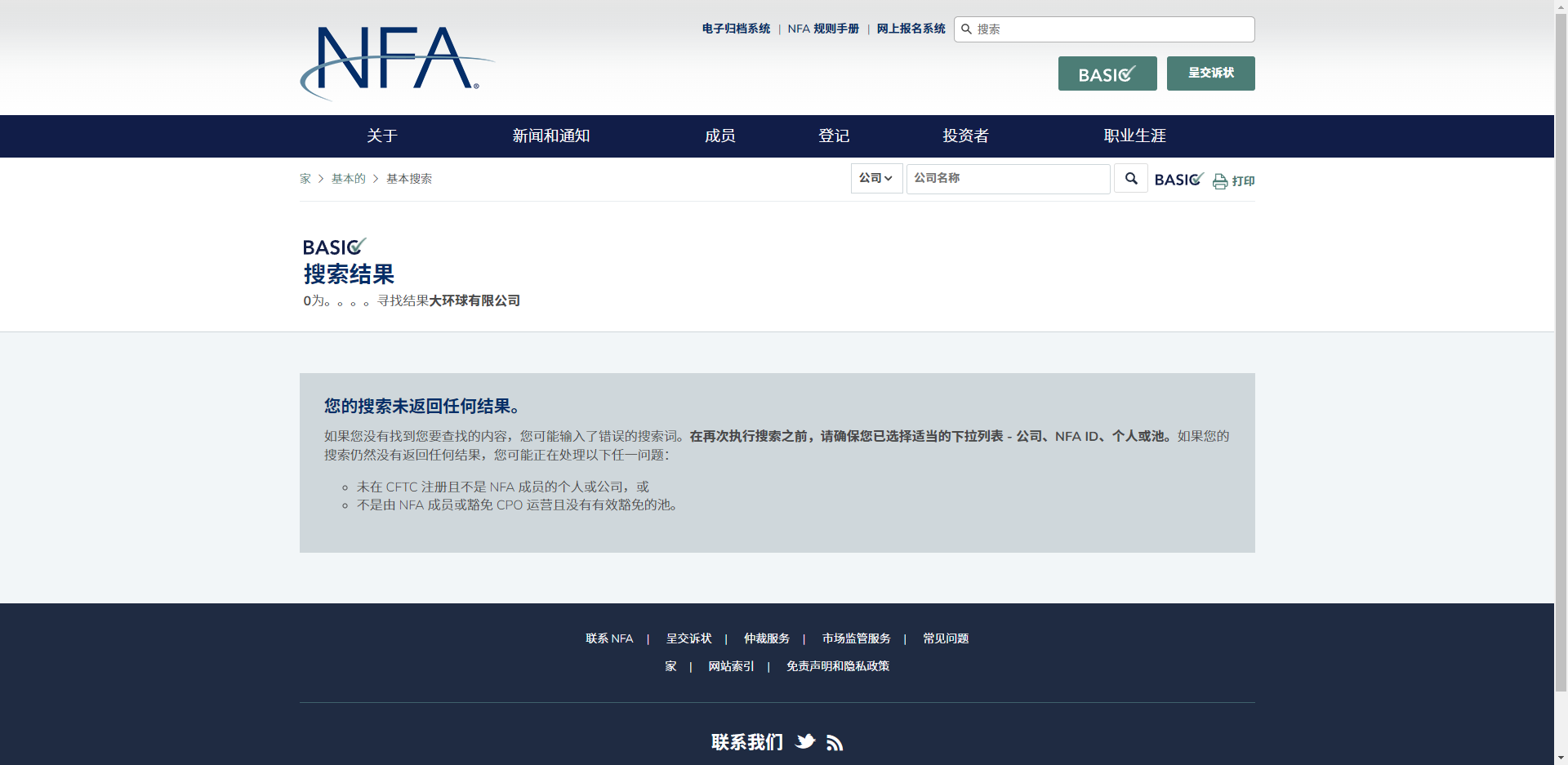Image resolution: width=1568 pixels, height=765 pixels.
Task: Open the 登记 navigation menu
Action: (x=834, y=136)
